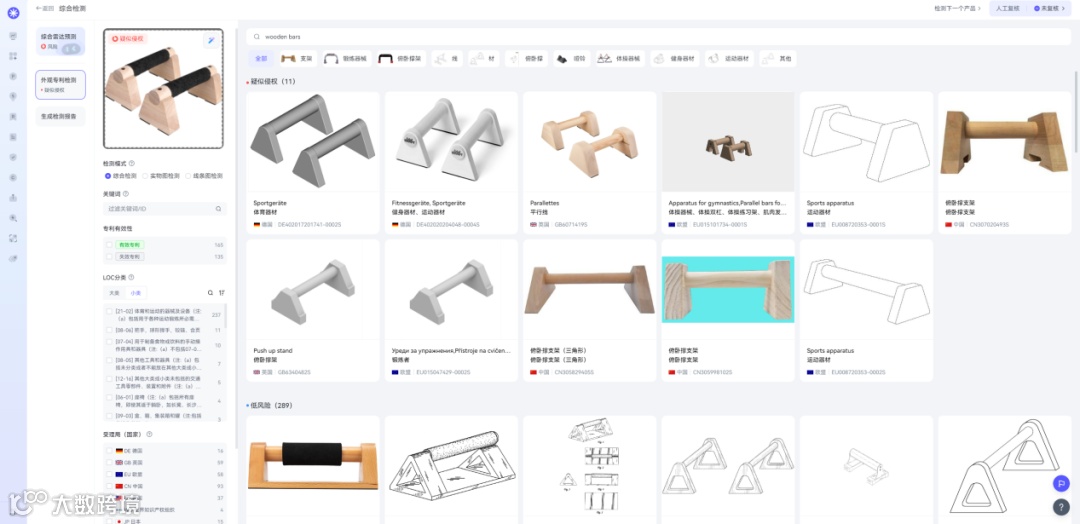
Task: Open the sidebar upload share icon
Action: pyautogui.click(x=13, y=198)
